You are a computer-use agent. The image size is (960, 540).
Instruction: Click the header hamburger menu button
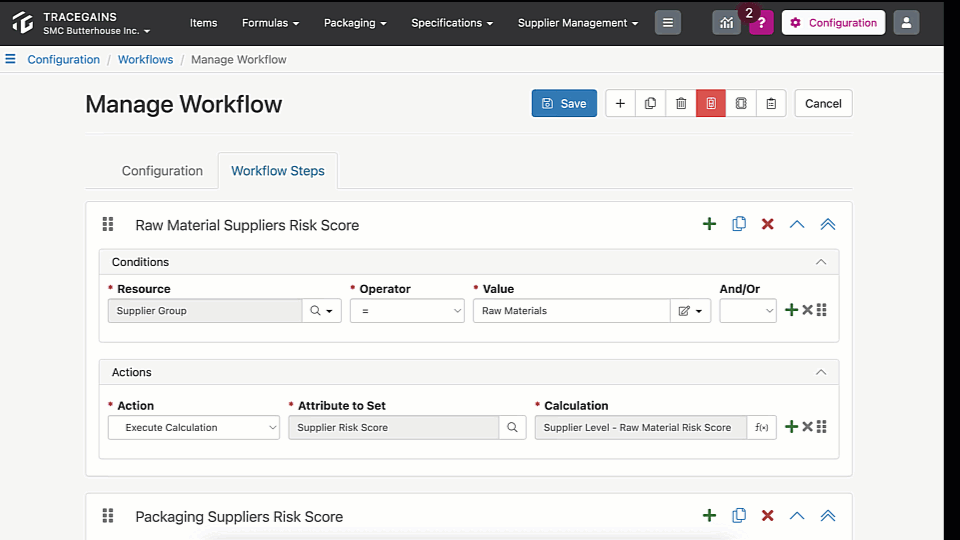tap(667, 23)
